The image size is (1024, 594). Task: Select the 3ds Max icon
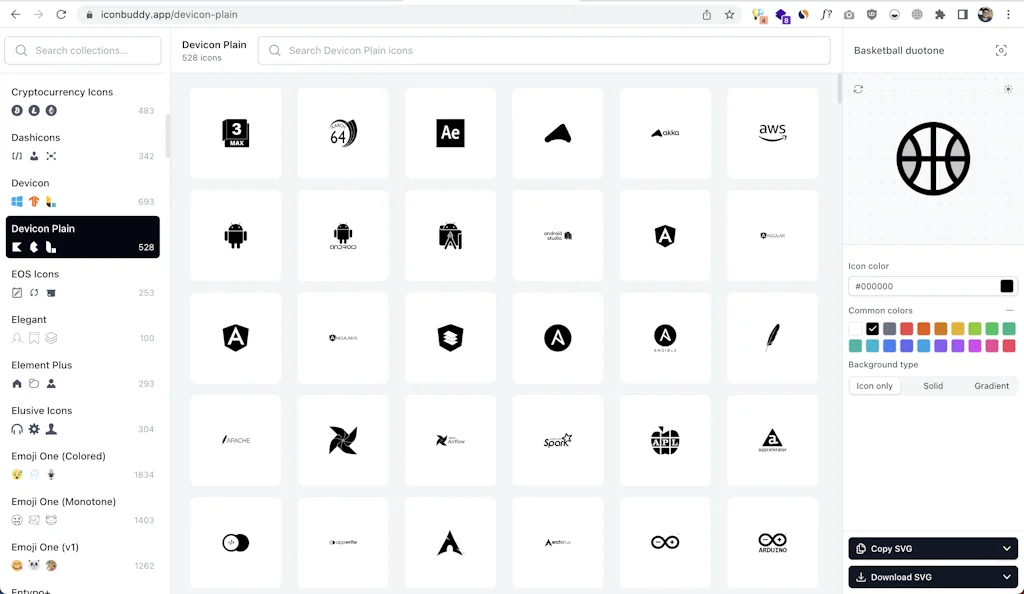pos(235,133)
